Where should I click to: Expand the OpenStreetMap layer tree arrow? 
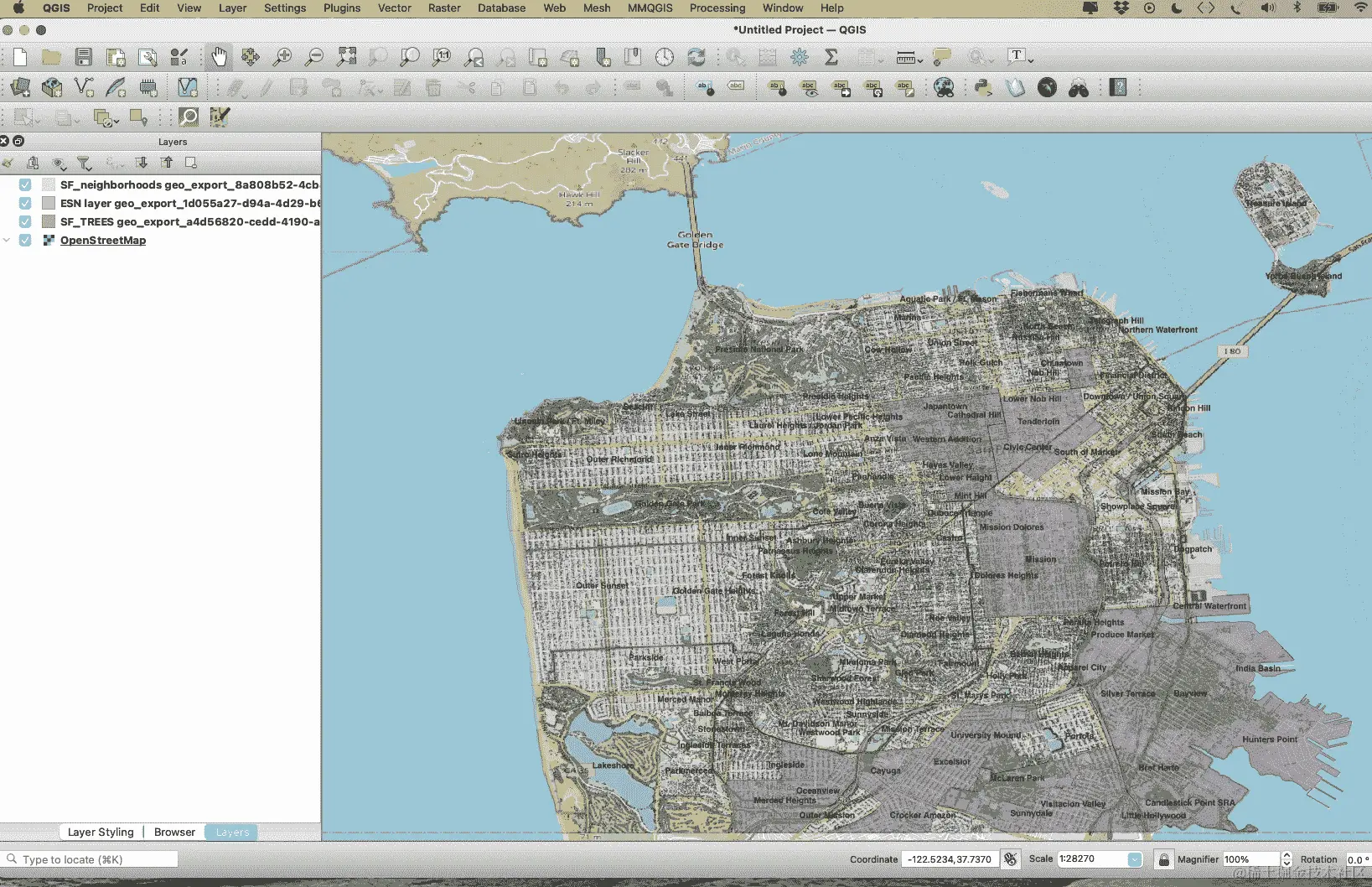(x=8, y=241)
